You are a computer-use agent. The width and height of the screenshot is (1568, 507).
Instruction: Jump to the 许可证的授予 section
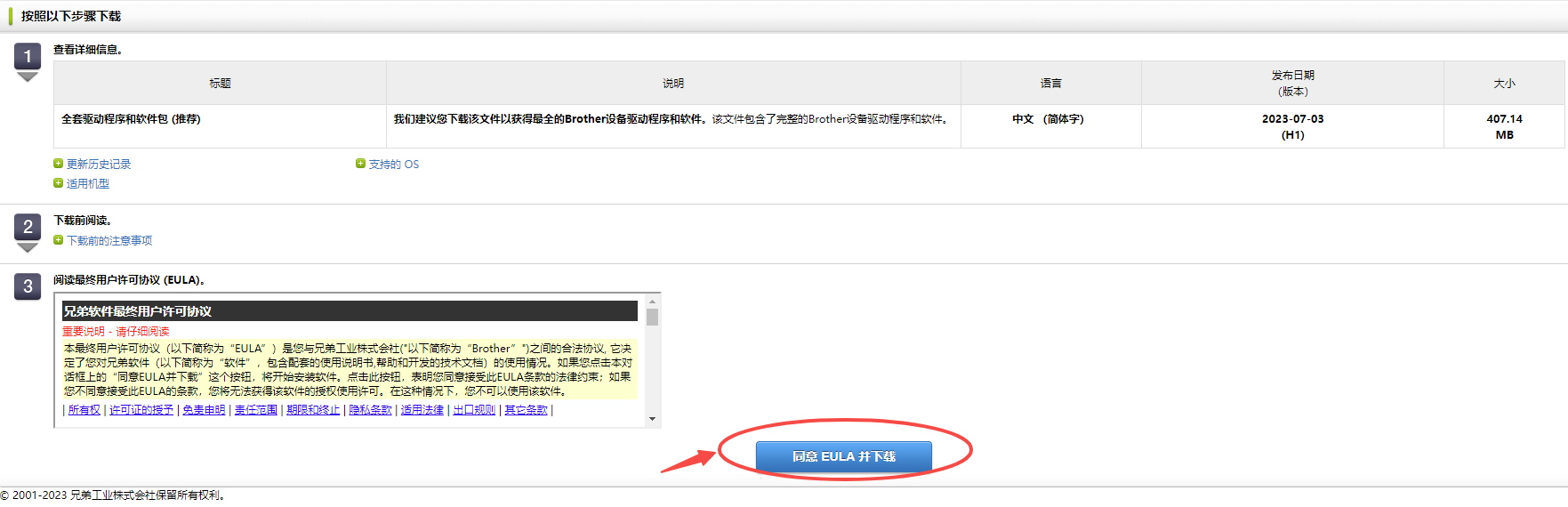pyautogui.click(x=141, y=410)
